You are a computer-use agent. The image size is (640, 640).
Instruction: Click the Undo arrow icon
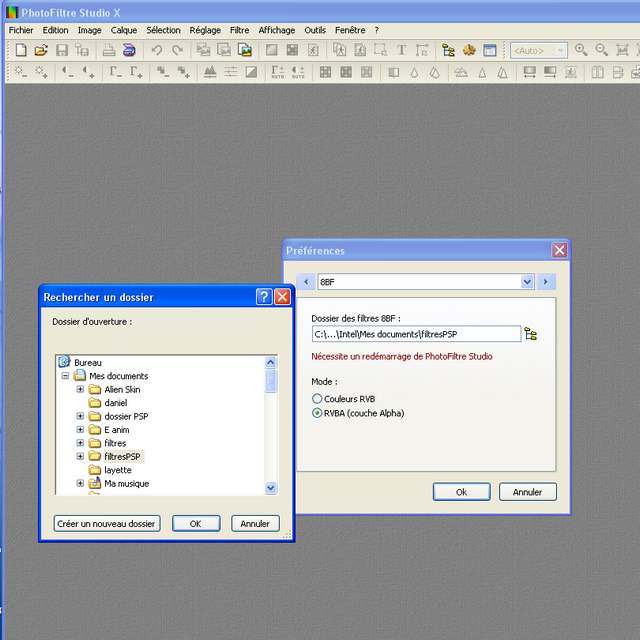point(157,50)
